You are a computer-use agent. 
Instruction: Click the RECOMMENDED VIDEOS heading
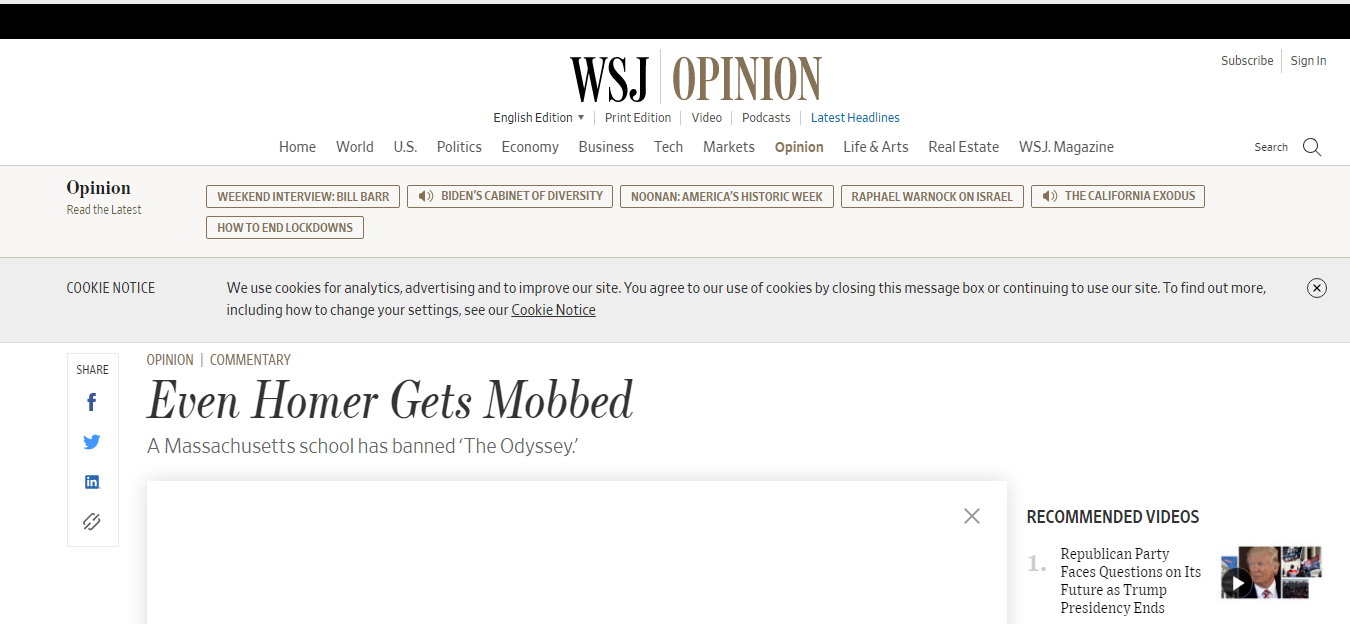tap(1113, 517)
